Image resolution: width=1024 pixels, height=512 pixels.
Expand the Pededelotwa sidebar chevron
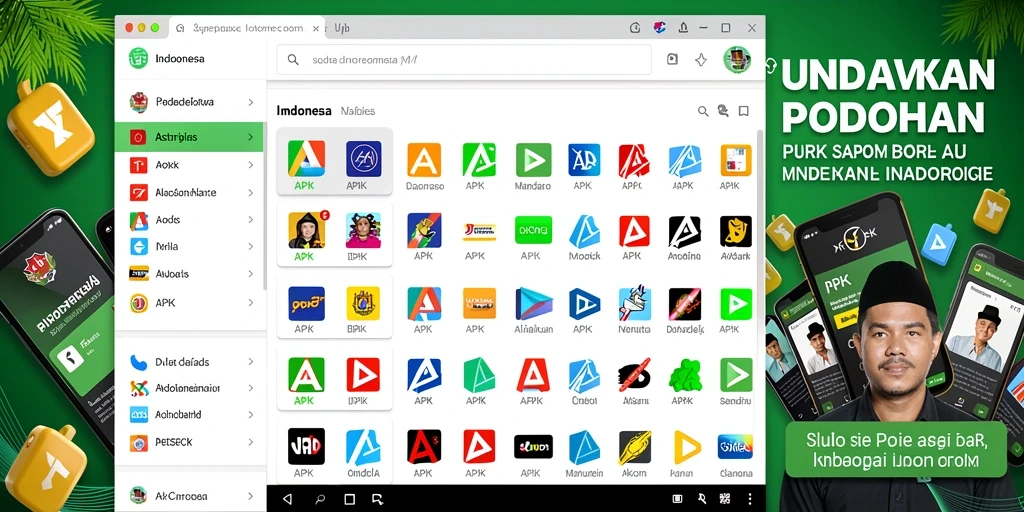250,102
